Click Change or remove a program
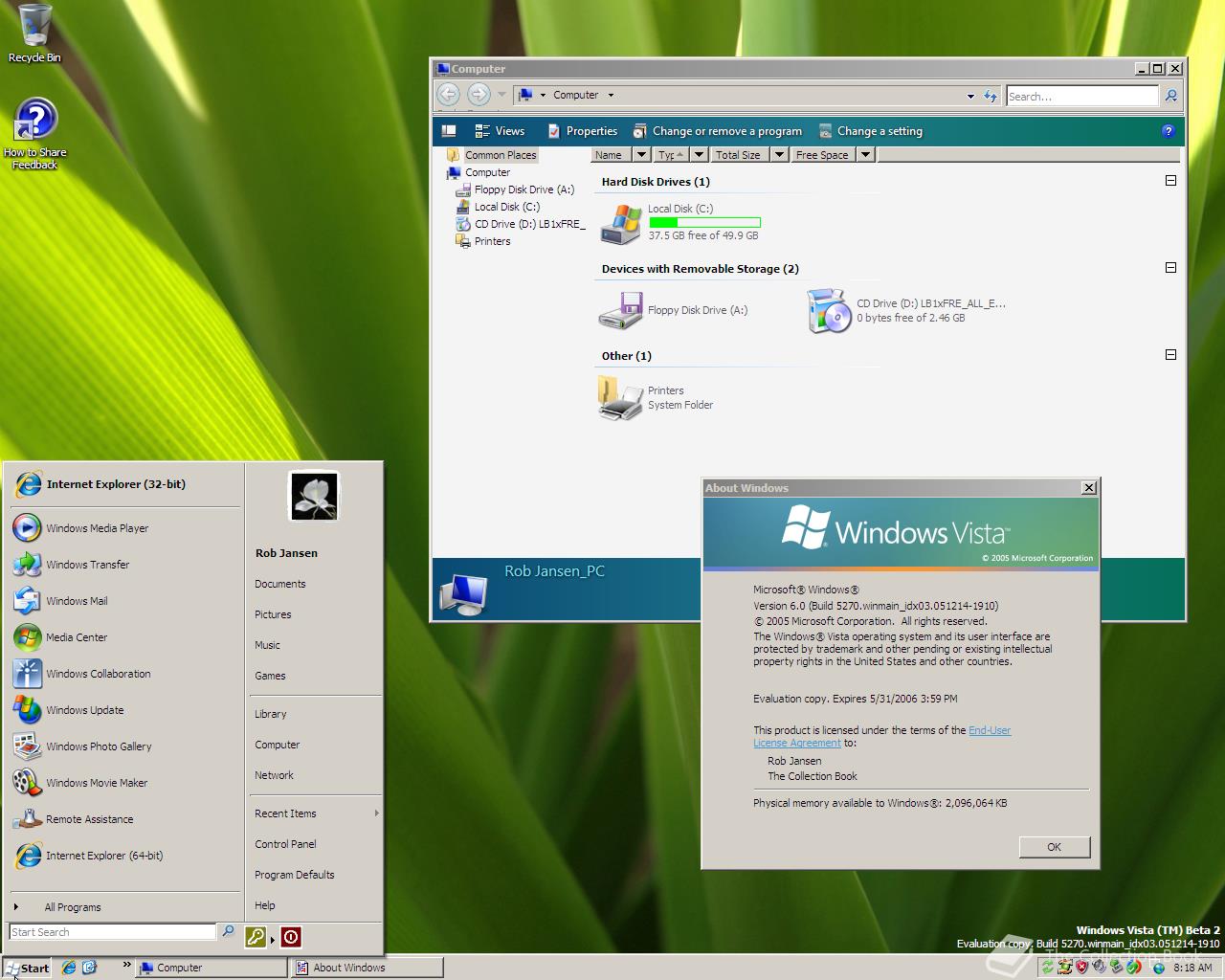 click(x=717, y=131)
